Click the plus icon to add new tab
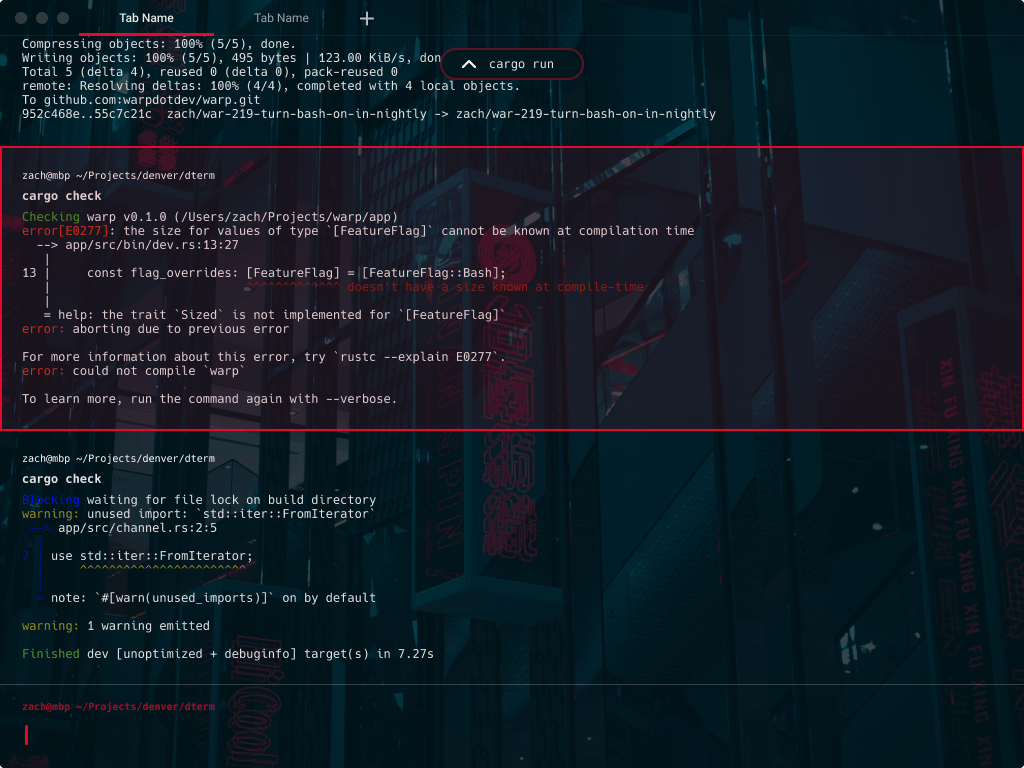 367,18
